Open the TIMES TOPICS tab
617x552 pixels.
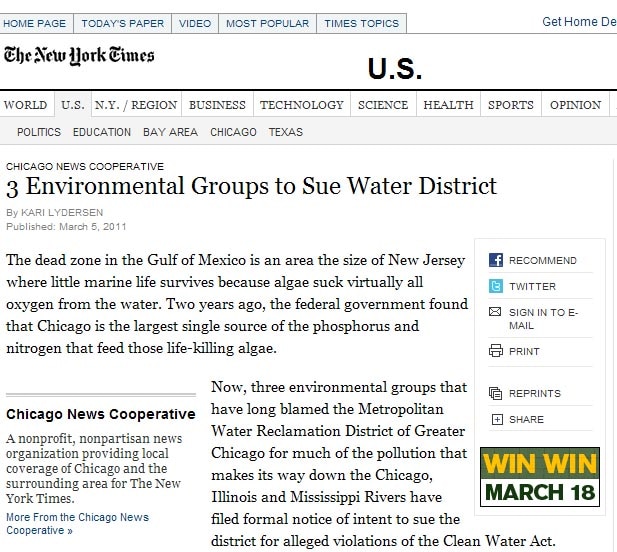362,24
